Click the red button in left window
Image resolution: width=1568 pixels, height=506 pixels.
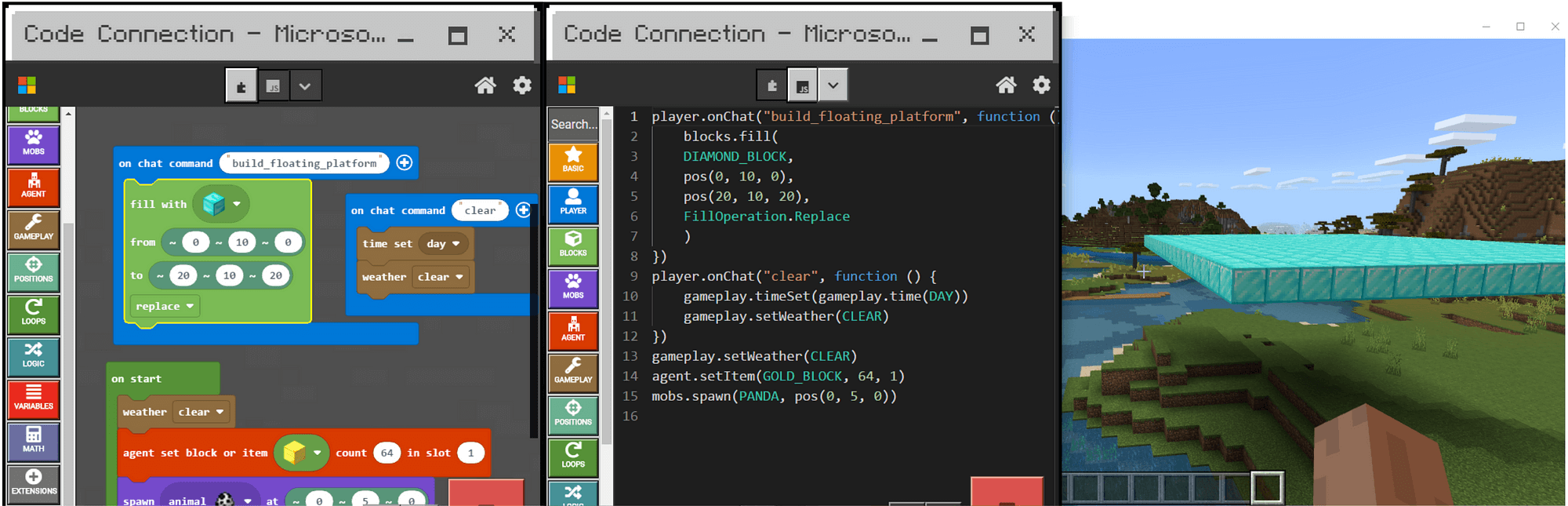pos(486,493)
